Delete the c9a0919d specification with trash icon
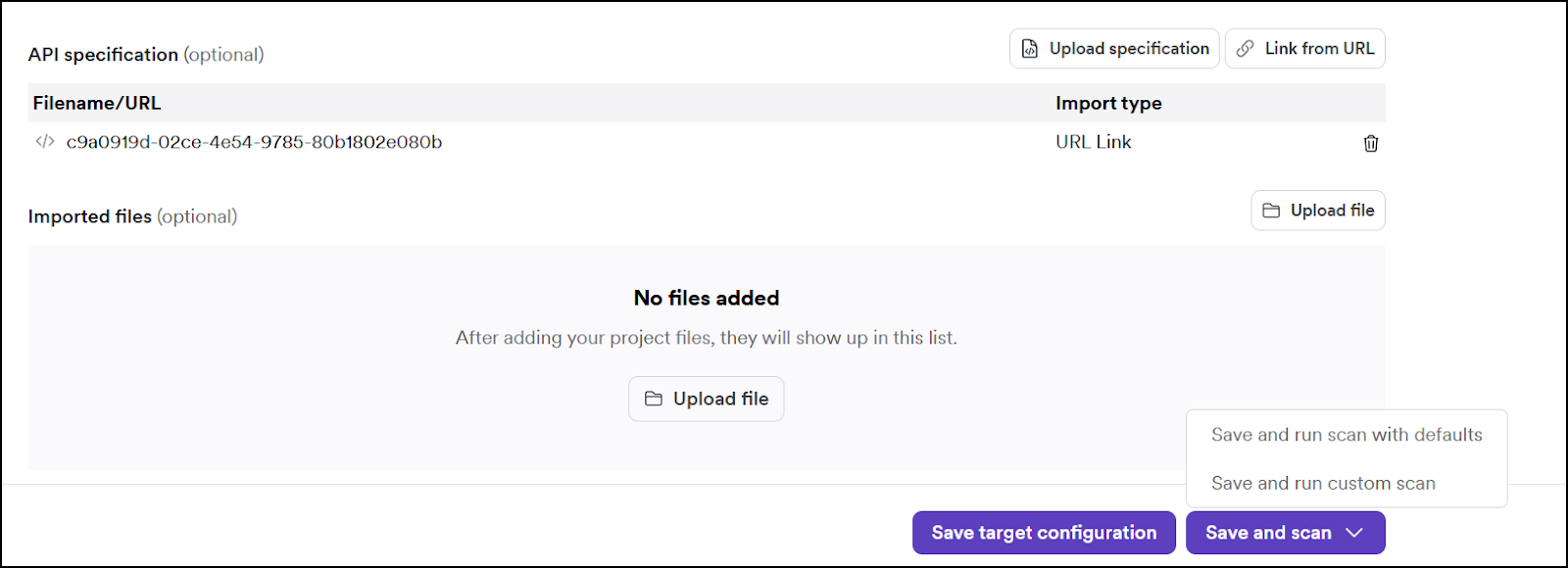 [x=1371, y=143]
